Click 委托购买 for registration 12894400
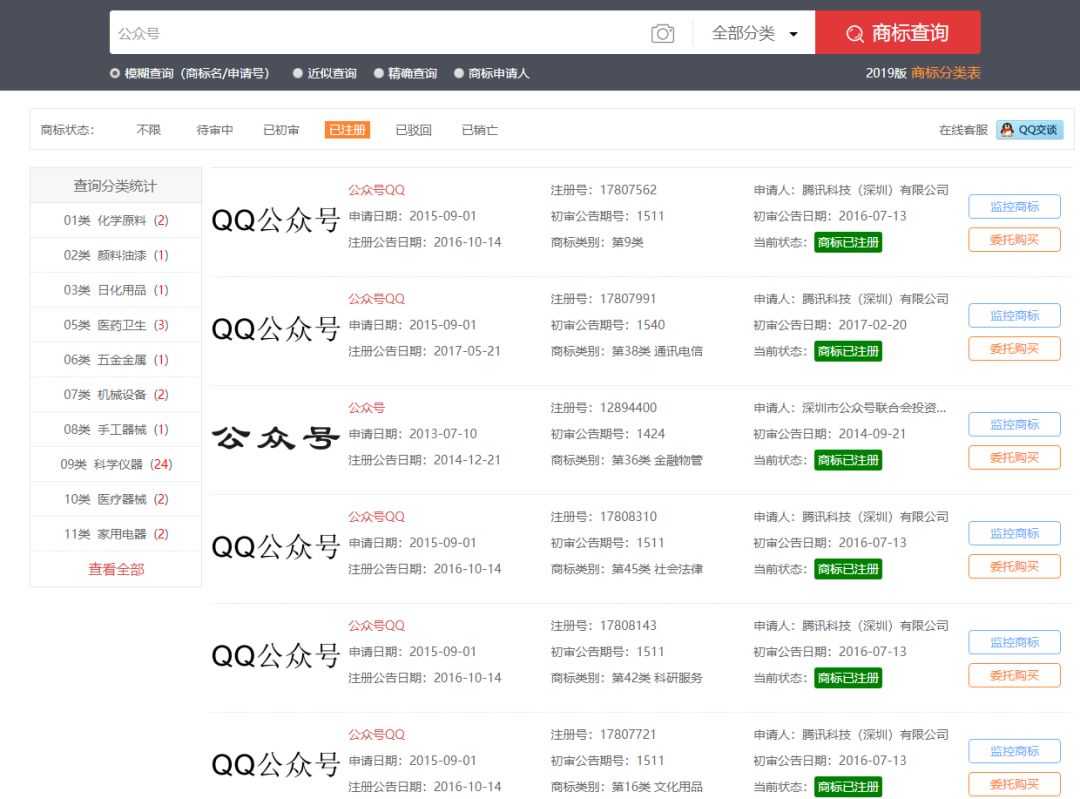Screen dimensions: 1080x799 [1014, 457]
